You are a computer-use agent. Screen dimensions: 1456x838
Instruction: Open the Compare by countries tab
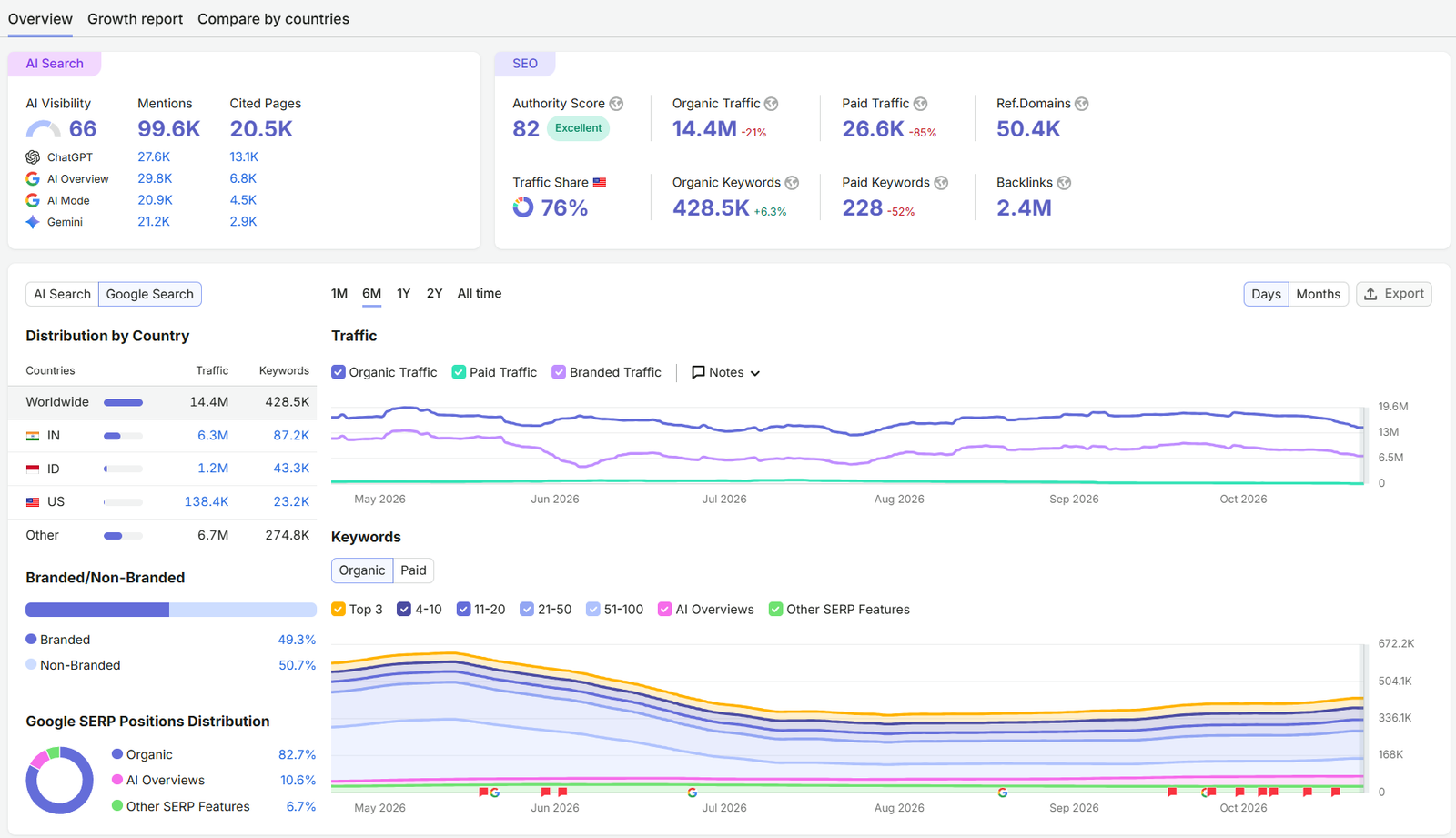coord(273,19)
